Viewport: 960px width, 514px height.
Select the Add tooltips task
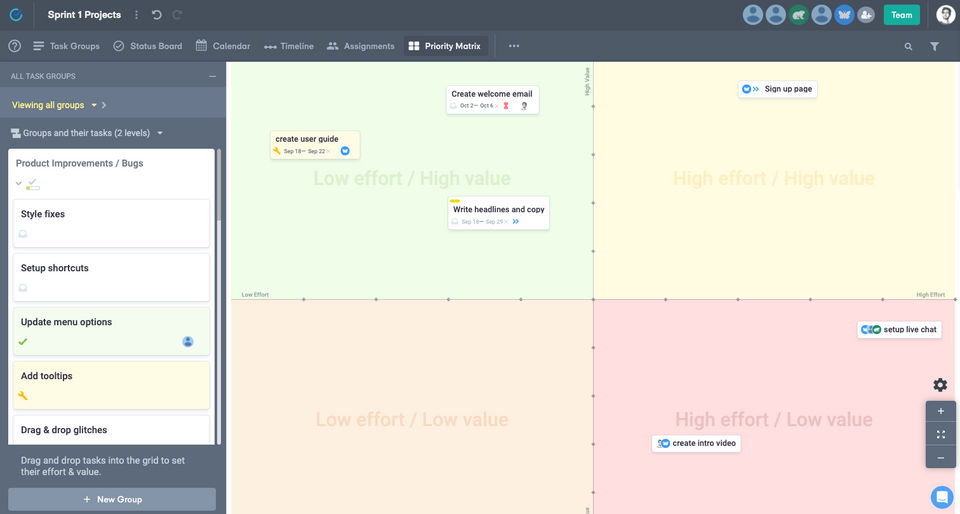111,385
